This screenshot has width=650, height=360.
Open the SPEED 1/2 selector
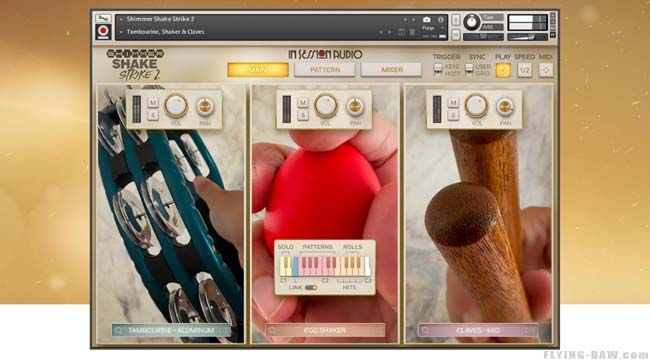tap(525, 70)
